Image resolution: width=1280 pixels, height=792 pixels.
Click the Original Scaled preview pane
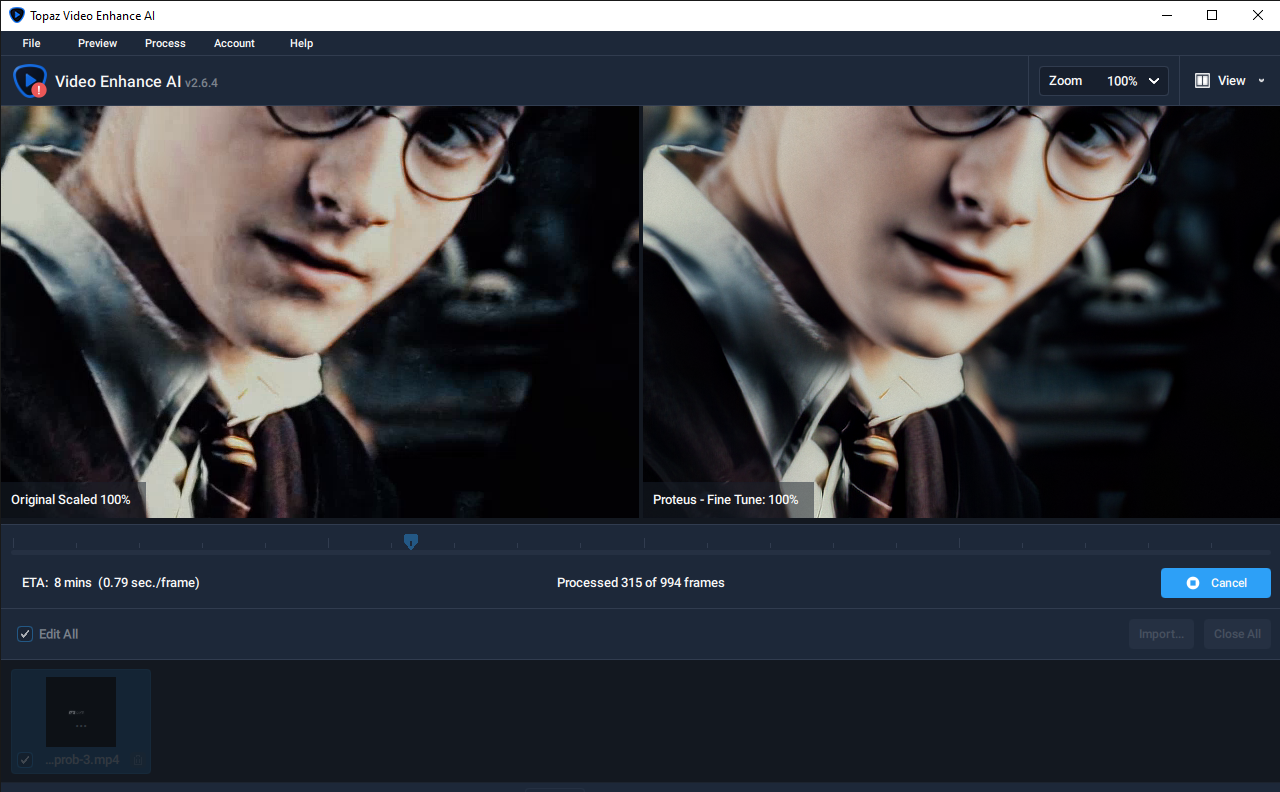pyautogui.click(x=319, y=312)
